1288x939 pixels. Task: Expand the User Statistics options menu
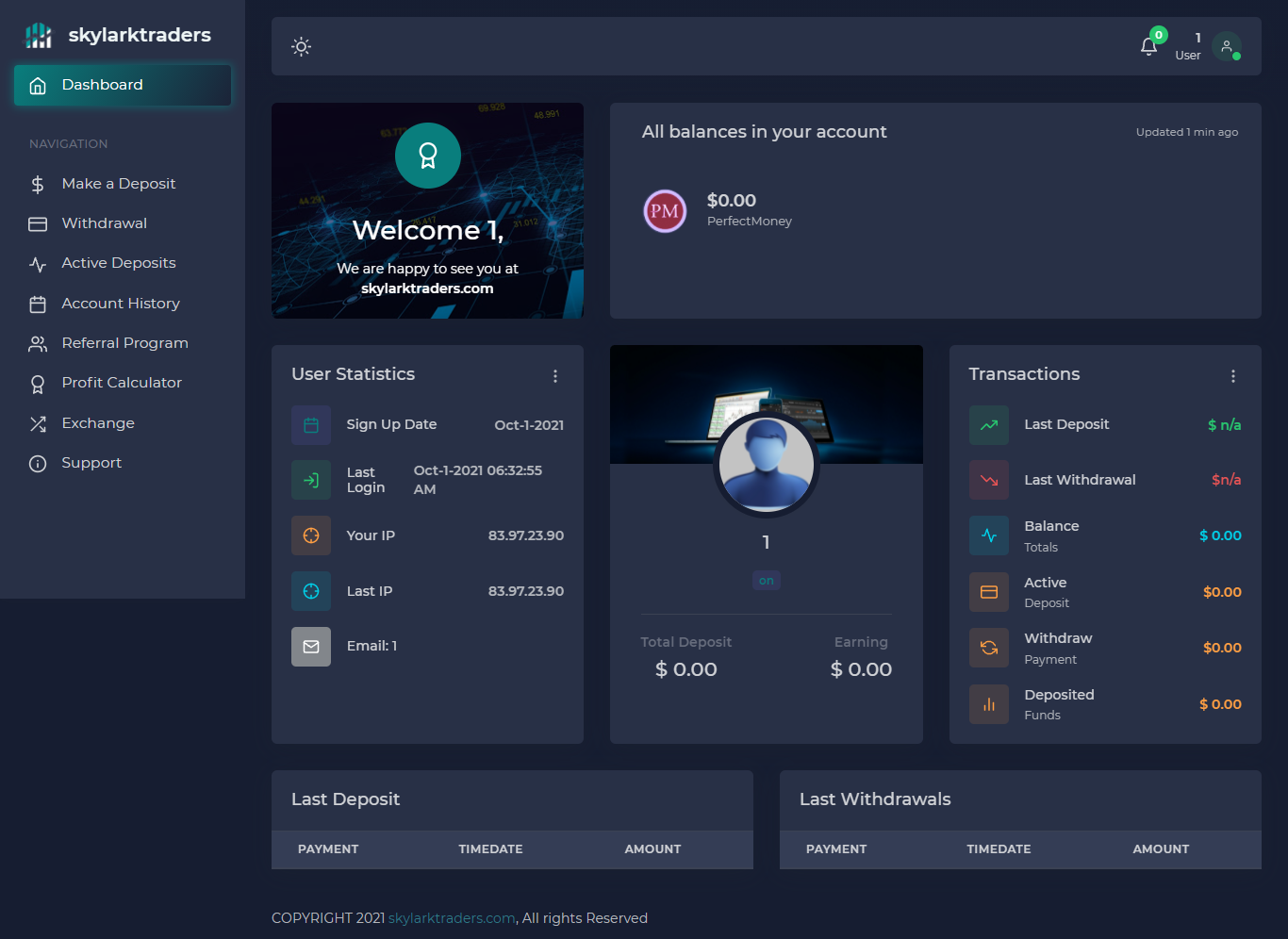pyautogui.click(x=555, y=376)
